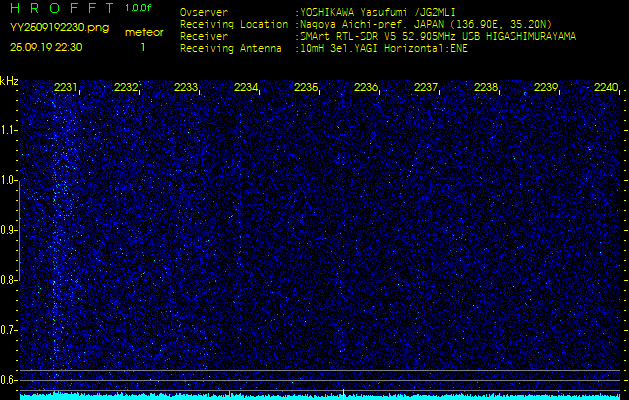Click the 2235 time axis label
This screenshot has height=400, width=629.
click(x=306, y=88)
